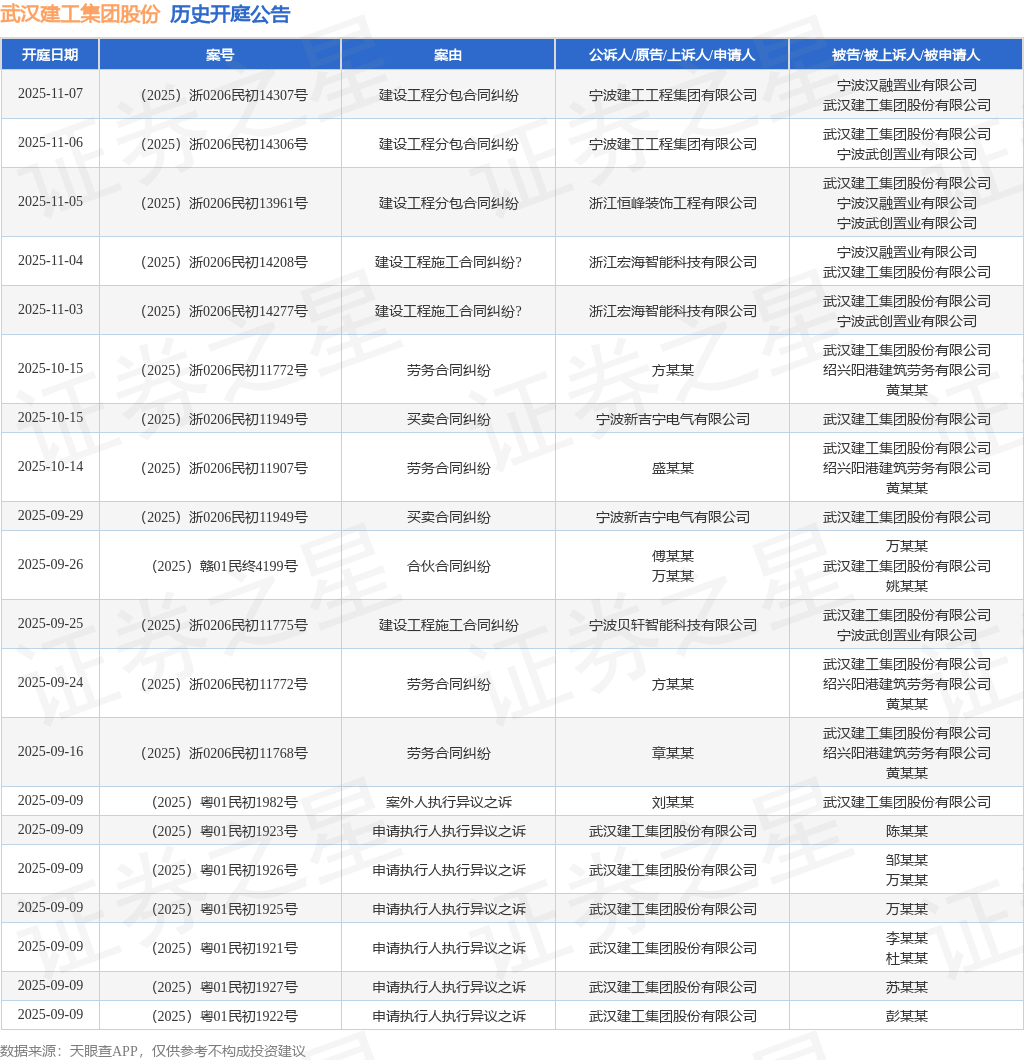Click 案外人执行异议之诉 case cause
The image size is (1024, 1060).
point(449,802)
